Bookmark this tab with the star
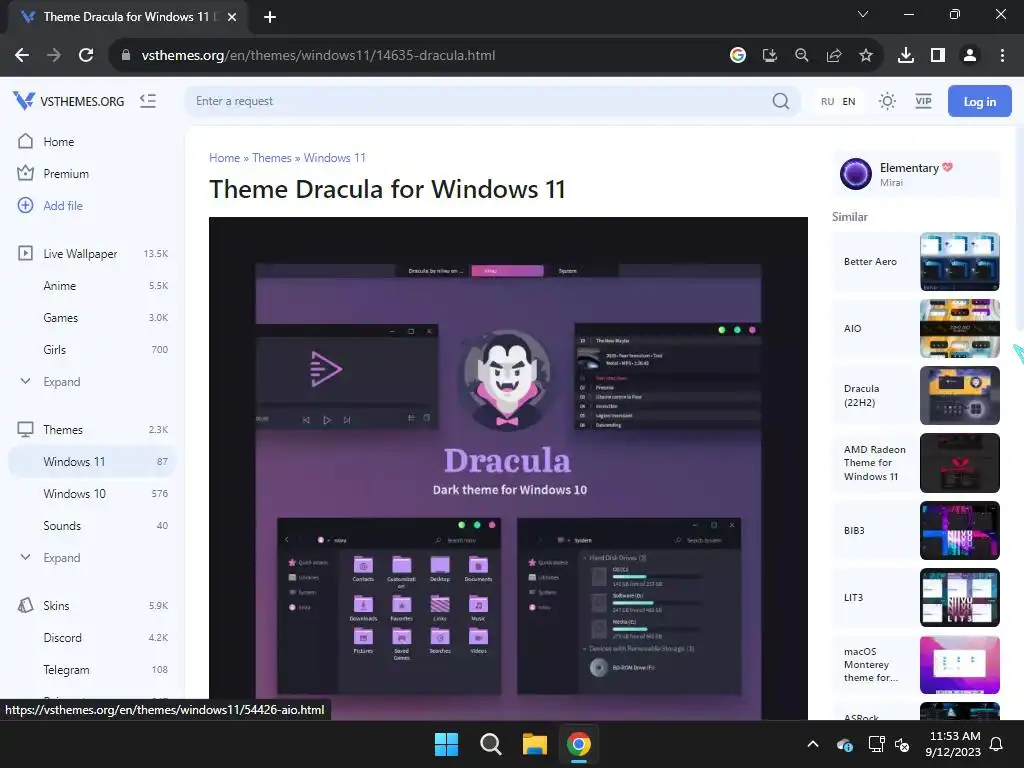 tap(866, 56)
